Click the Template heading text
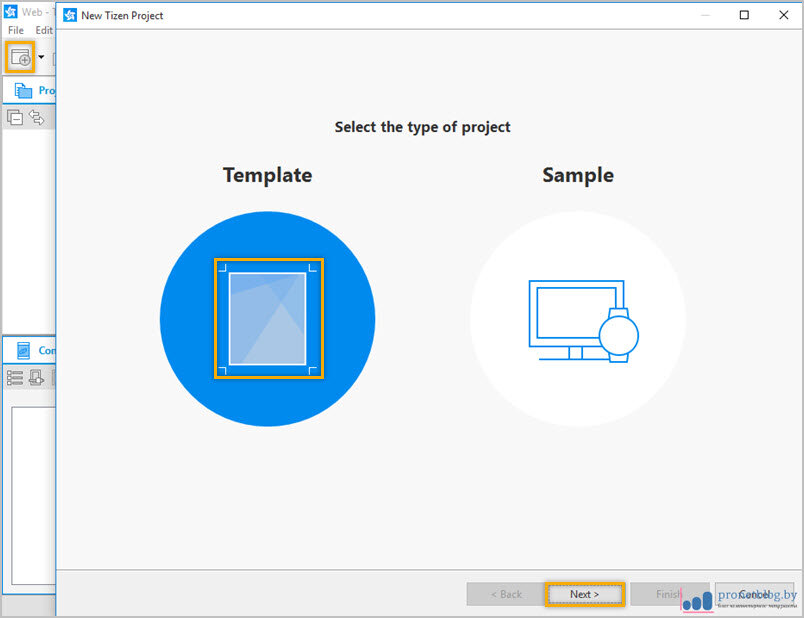Image resolution: width=804 pixels, height=618 pixels. [x=268, y=175]
